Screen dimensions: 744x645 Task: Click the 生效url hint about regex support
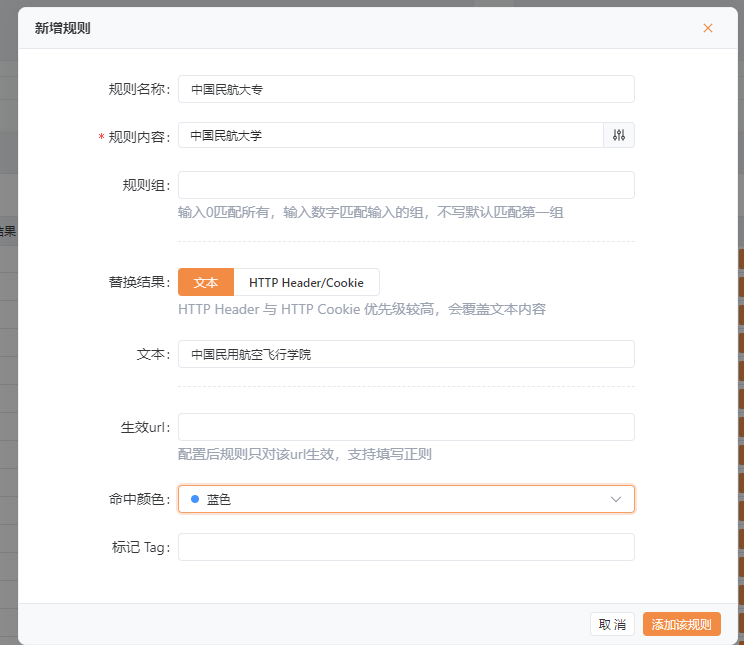pyautogui.click(x=305, y=454)
